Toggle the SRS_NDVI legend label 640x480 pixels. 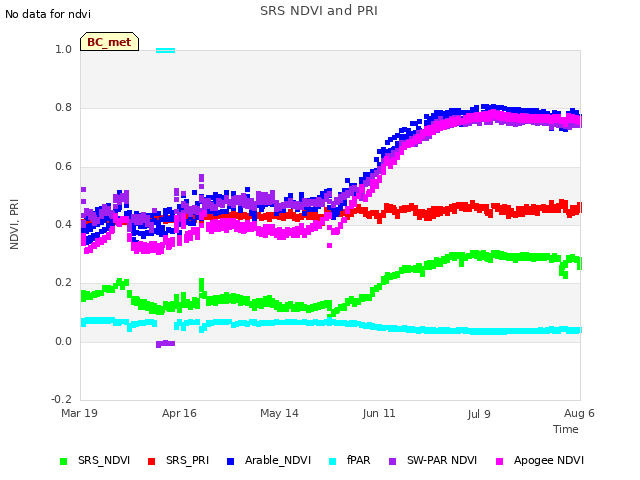104,460
